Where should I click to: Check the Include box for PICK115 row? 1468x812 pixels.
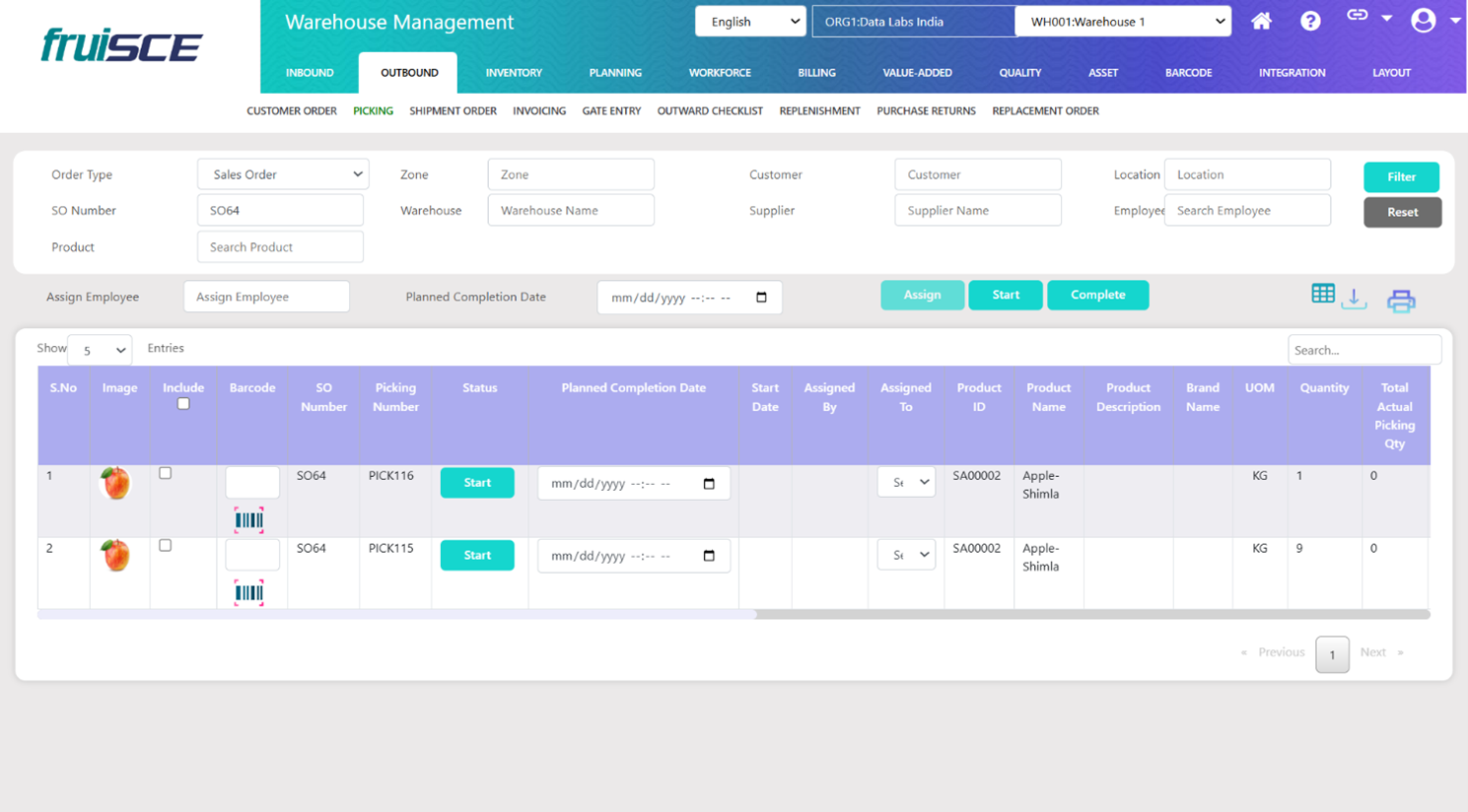pos(166,546)
